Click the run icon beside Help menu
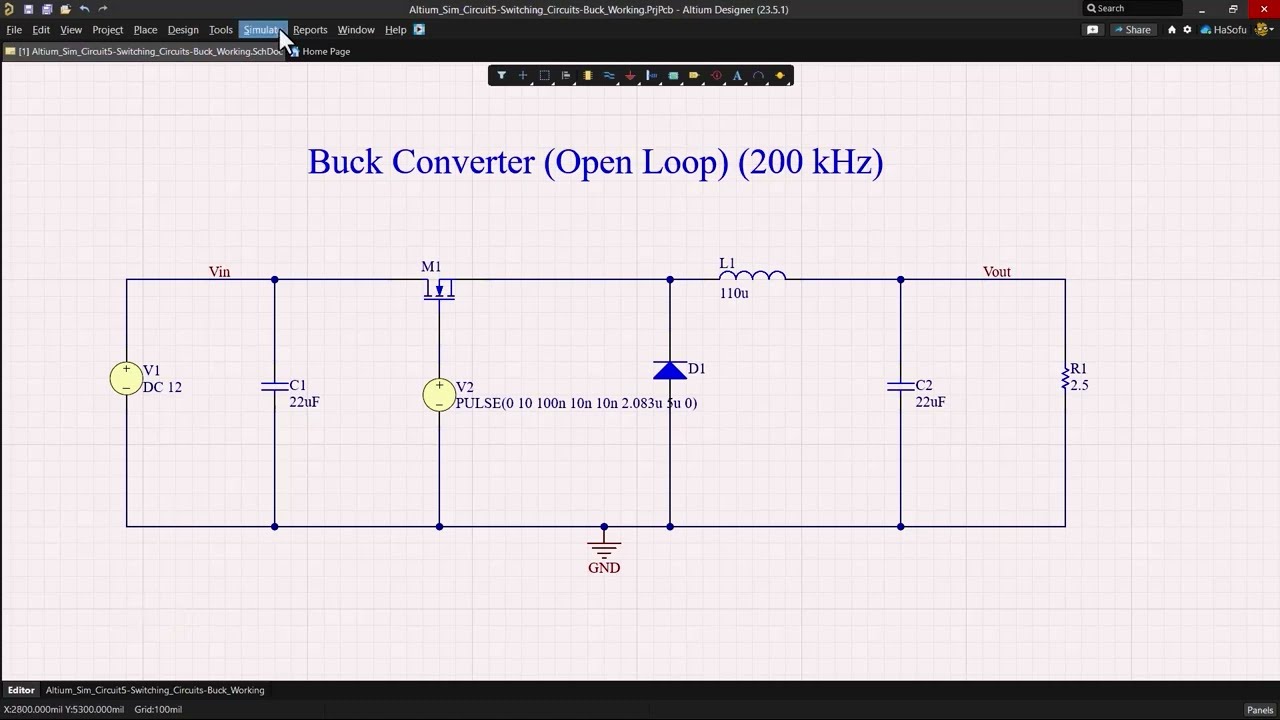Image resolution: width=1280 pixels, height=720 pixels. point(419,30)
